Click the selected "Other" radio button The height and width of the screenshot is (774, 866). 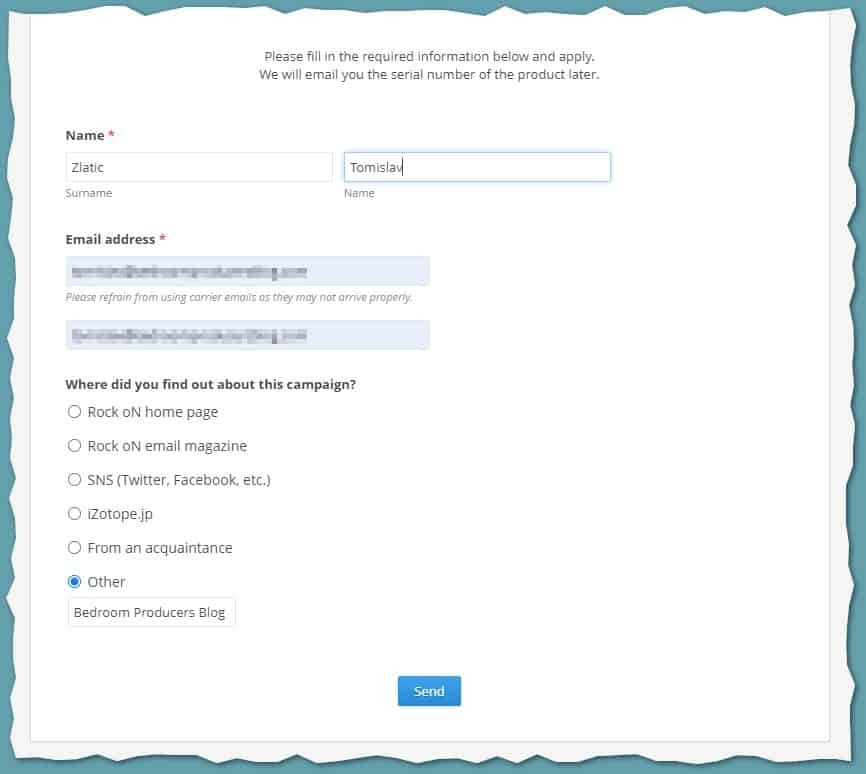pos(74,582)
